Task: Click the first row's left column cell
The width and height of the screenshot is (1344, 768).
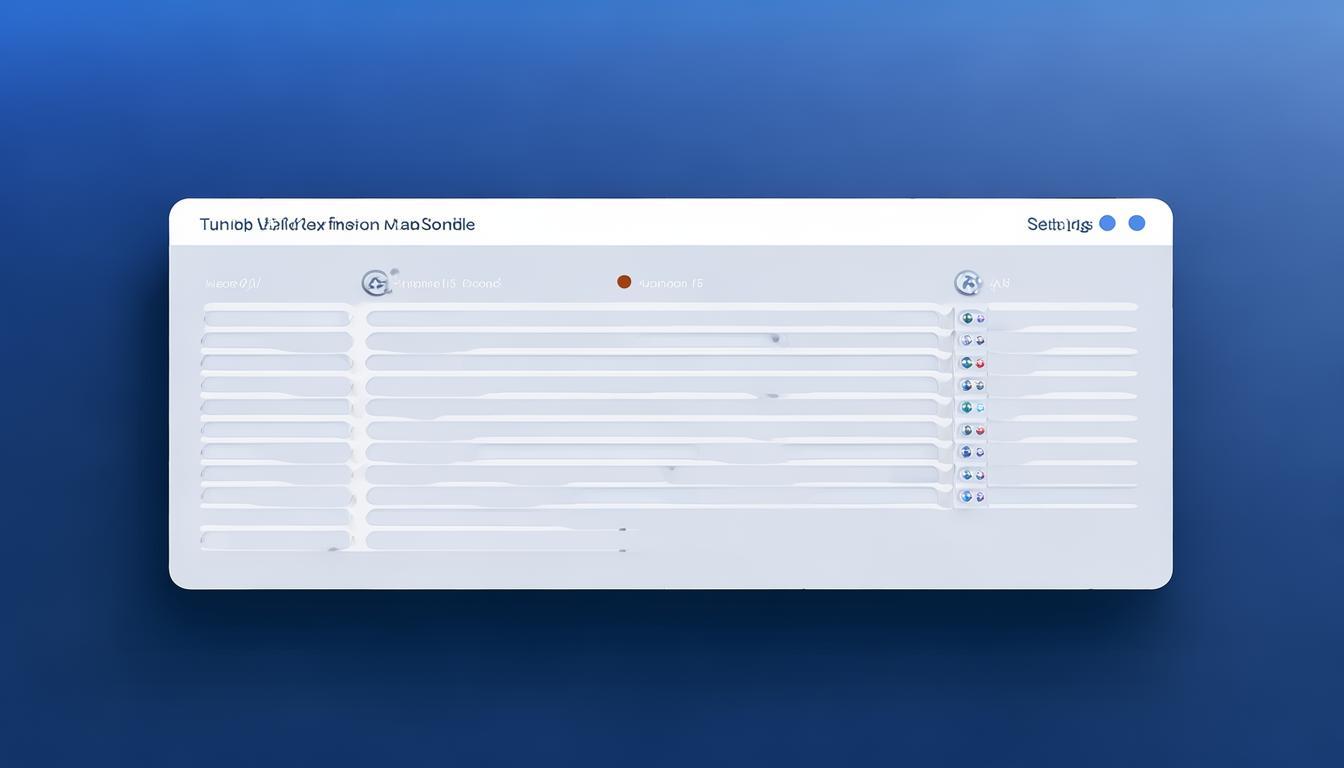Action: click(x=277, y=319)
